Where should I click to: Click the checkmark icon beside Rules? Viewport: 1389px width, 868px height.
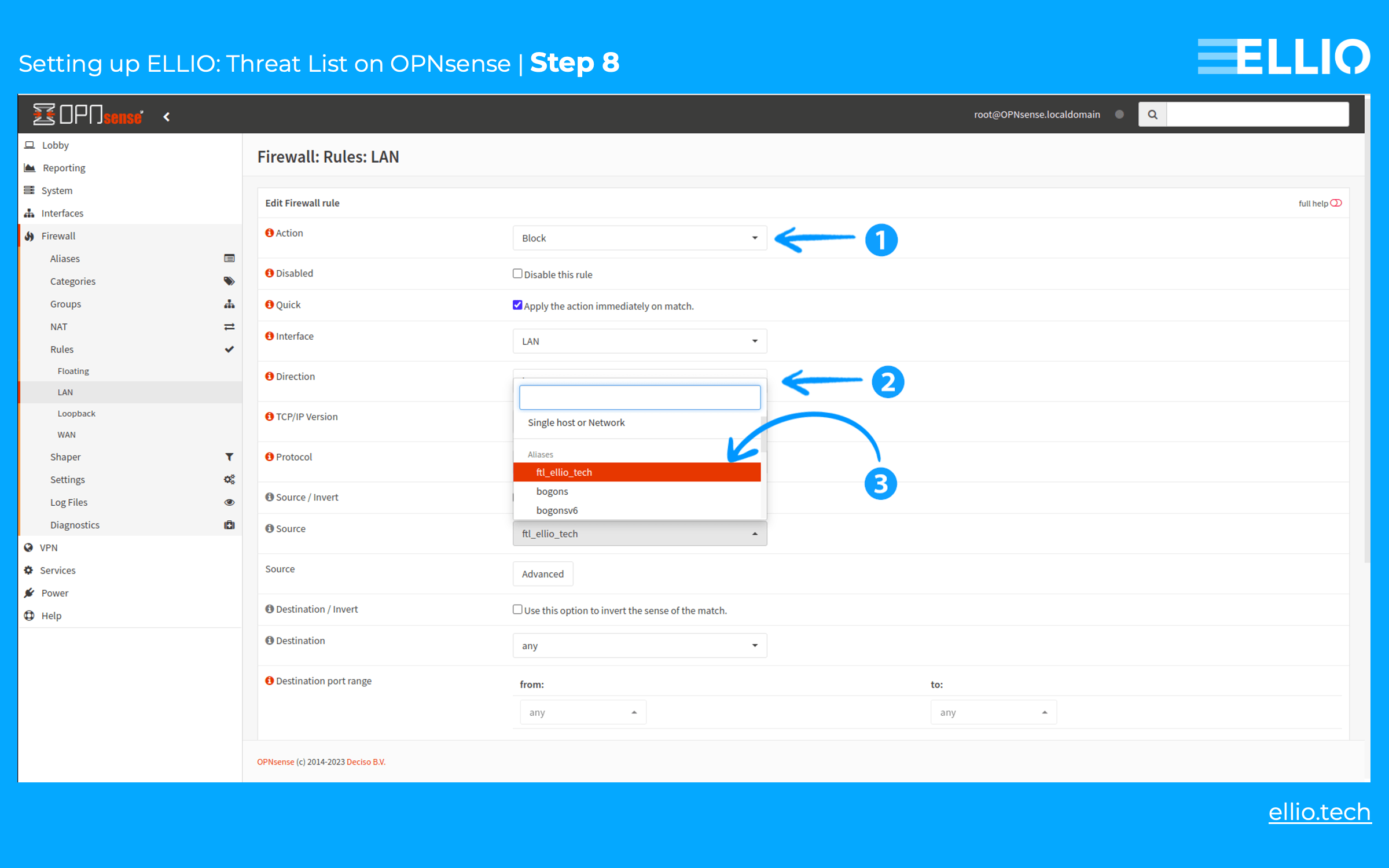[229, 349]
